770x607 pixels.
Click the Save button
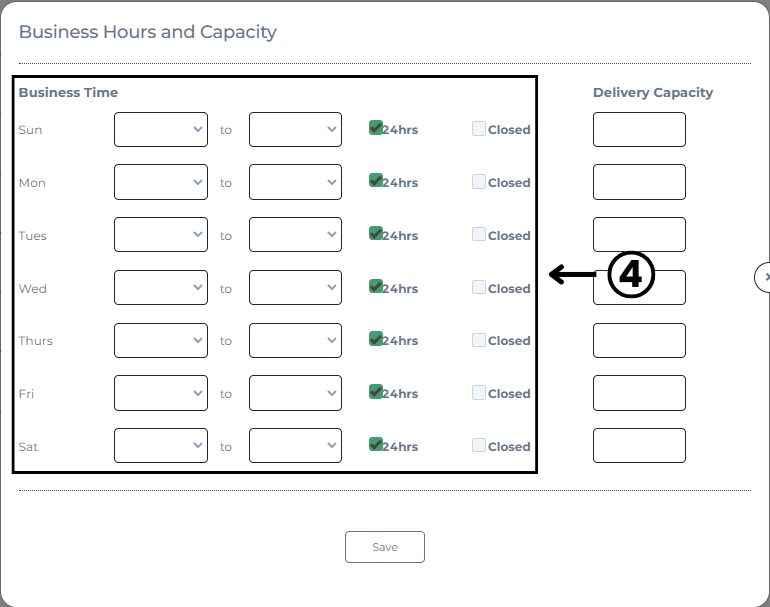tap(385, 547)
